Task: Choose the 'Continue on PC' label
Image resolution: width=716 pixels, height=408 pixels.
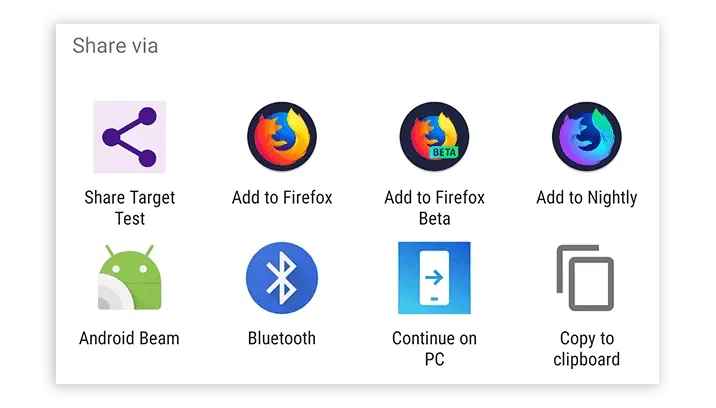Action: [x=434, y=349]
